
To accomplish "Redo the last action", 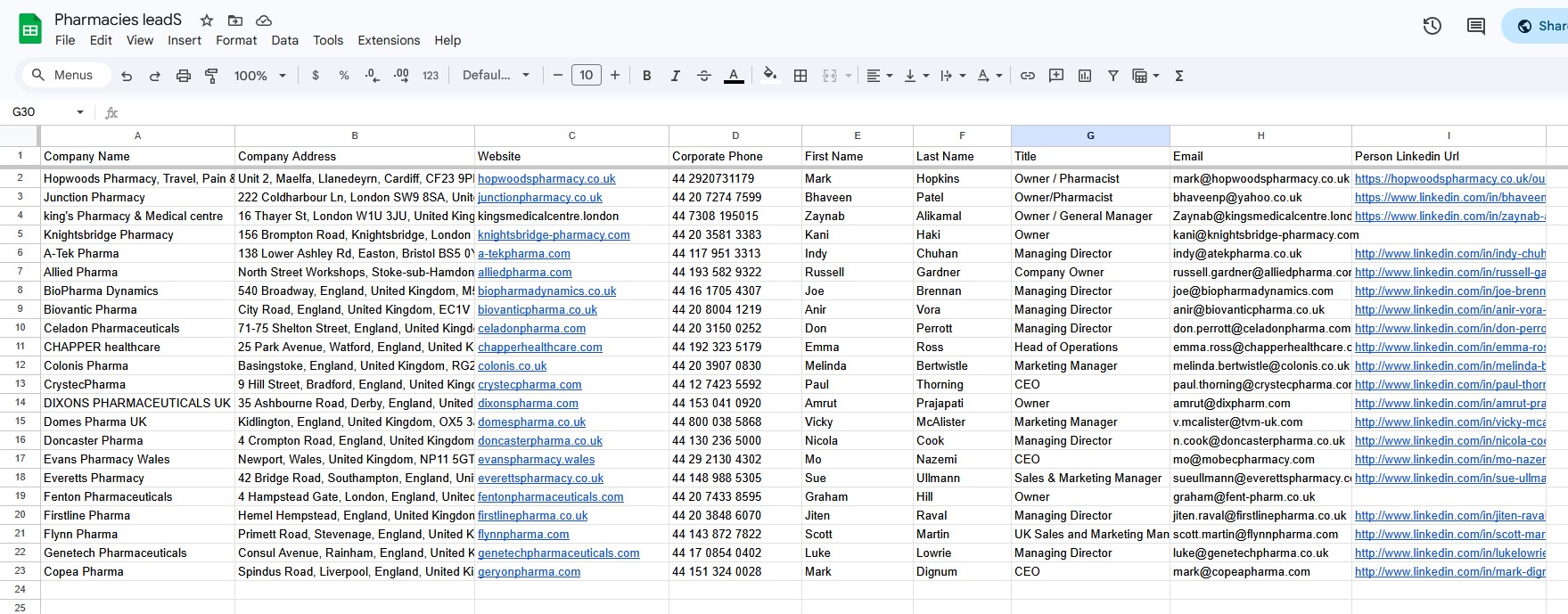I will (154, 76).
